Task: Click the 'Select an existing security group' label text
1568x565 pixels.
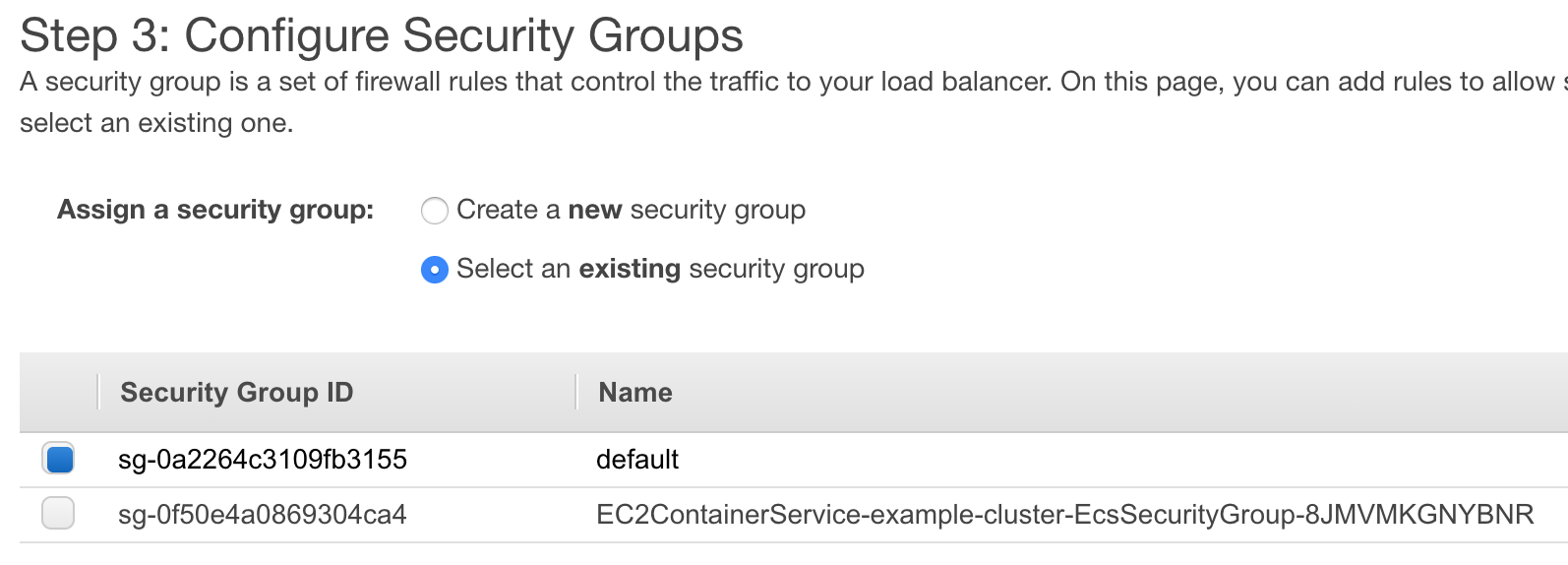Action: coord(660,269)
